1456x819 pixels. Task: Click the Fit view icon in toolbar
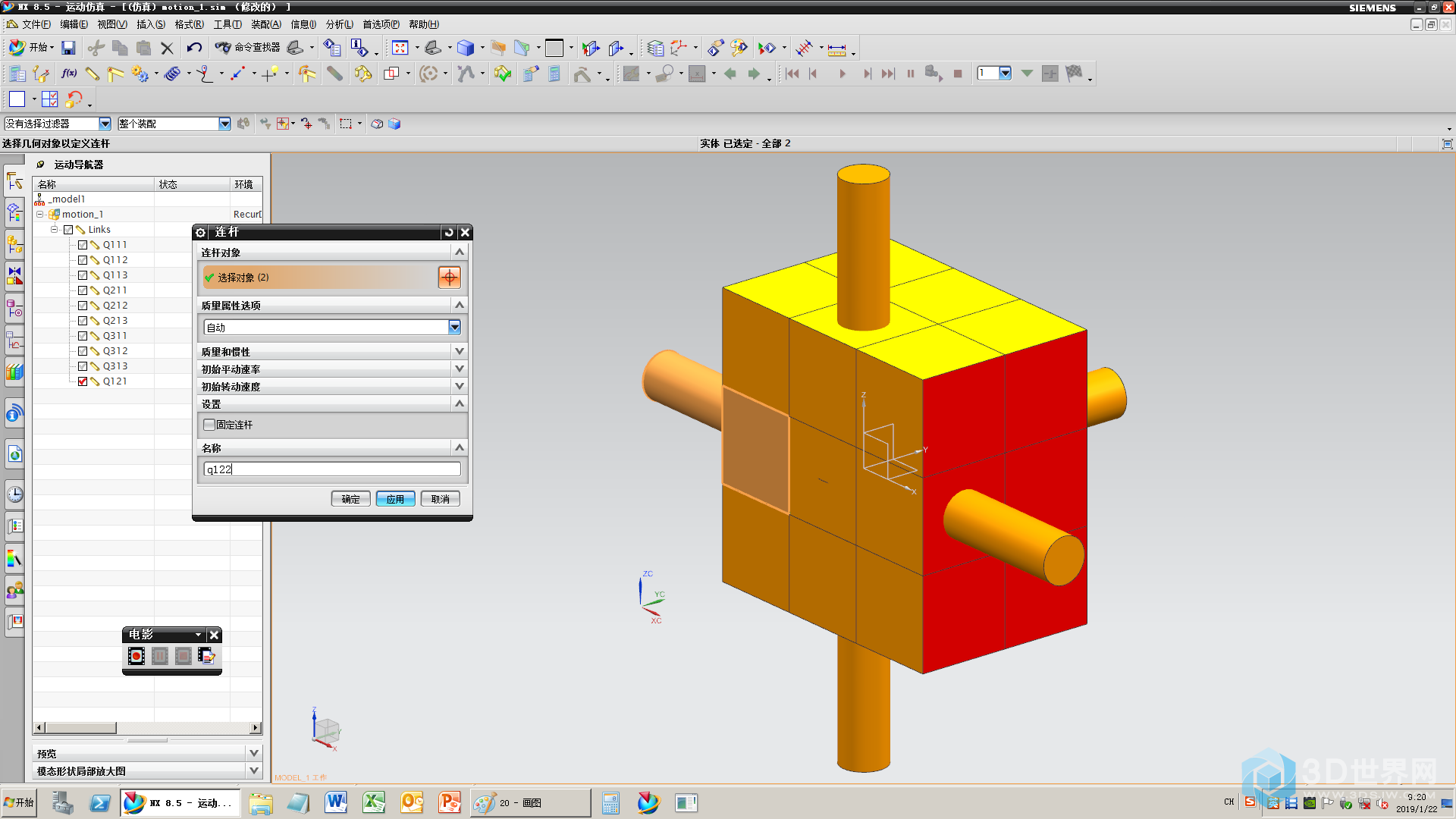(400, 48)
